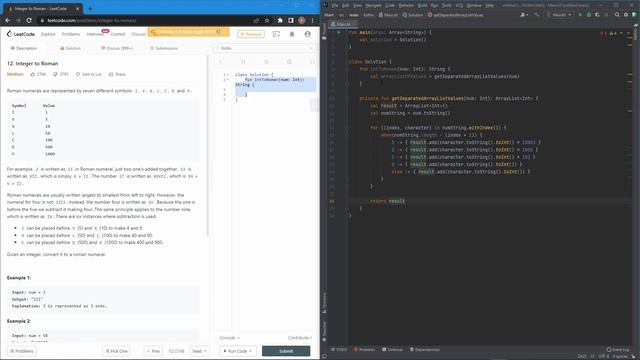Image resolution: width=640 pixels, height=360 pixels.
Task: Open IntelliJ settings gear icon
Action: [x=626, y=15]
